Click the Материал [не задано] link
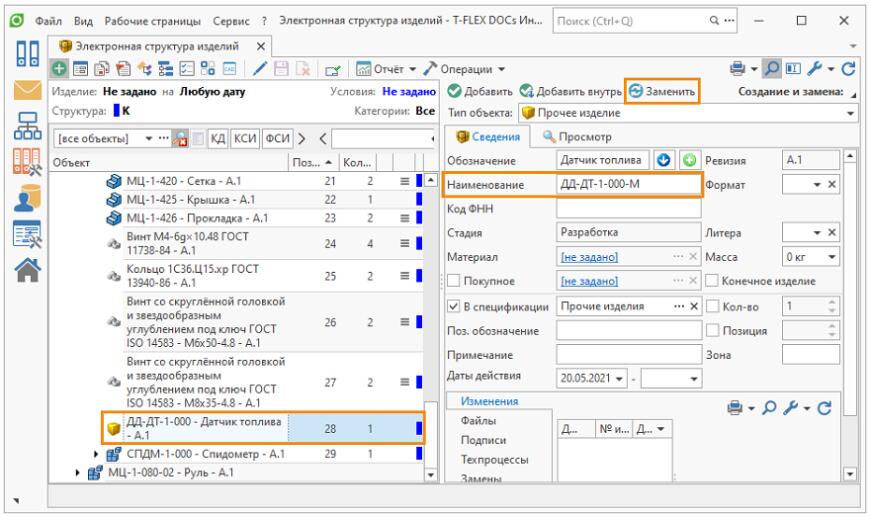 589,257
